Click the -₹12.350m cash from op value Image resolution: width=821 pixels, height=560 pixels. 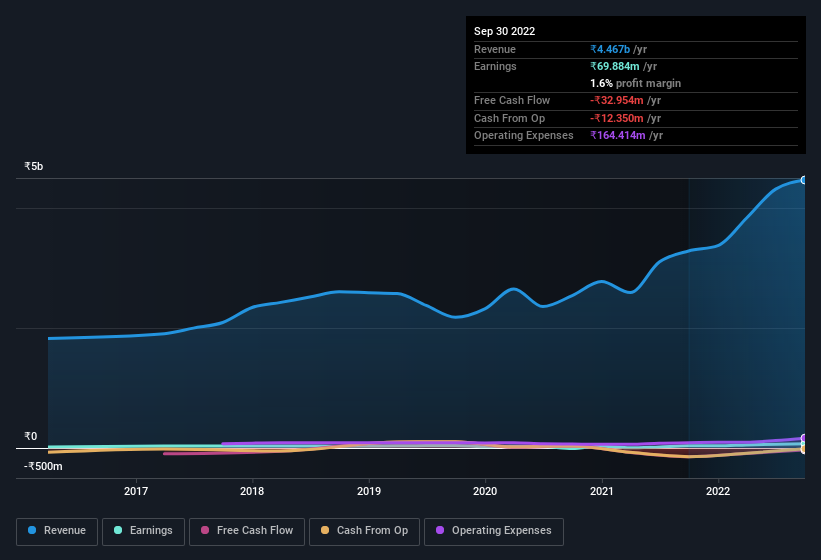[617, 118]
